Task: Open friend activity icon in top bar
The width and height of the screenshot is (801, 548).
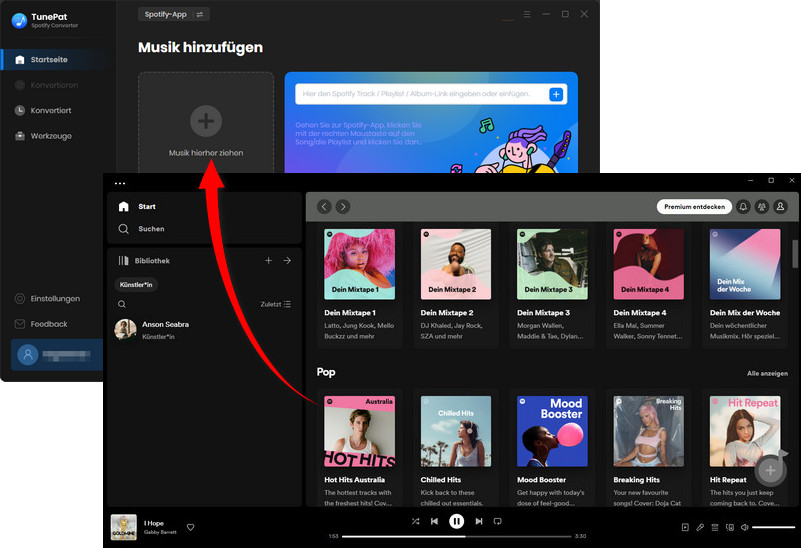Action: click(x=762, y=206)
